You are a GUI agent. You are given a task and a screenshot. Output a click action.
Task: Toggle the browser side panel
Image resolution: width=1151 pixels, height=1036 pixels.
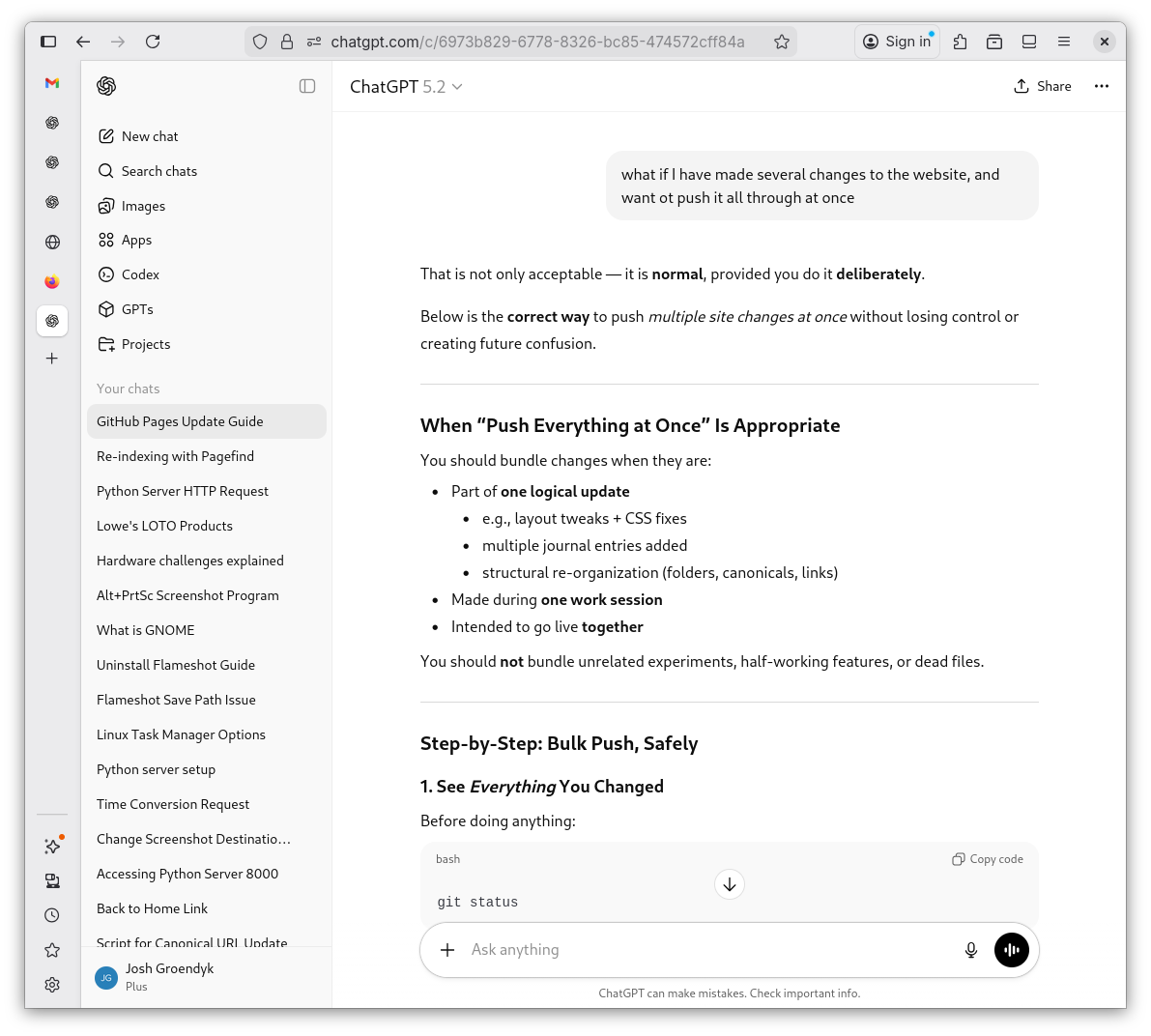48,42
